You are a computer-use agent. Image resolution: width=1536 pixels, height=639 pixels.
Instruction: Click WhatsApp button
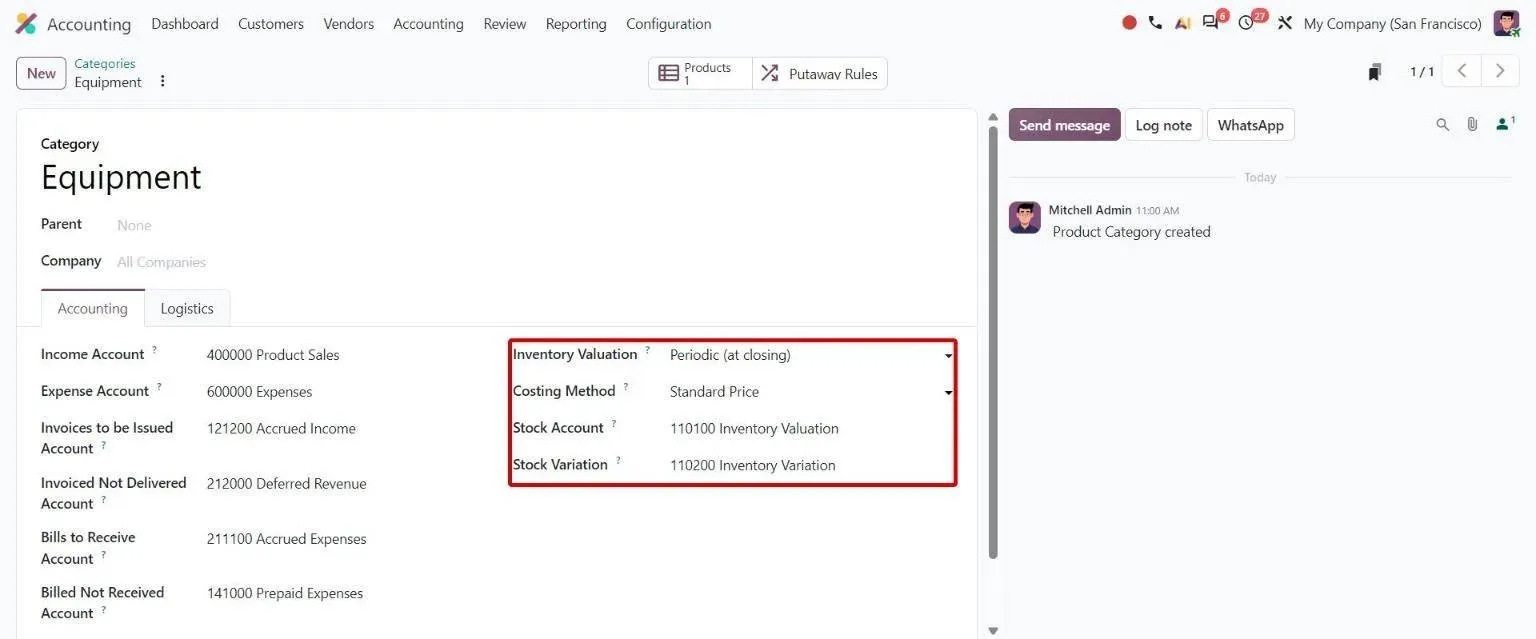[x=1251, y=125]
